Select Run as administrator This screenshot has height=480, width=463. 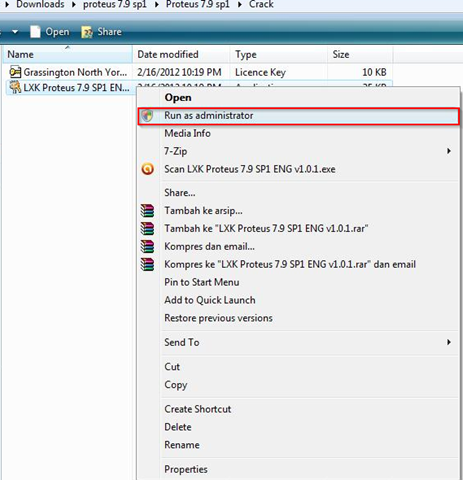299,116
